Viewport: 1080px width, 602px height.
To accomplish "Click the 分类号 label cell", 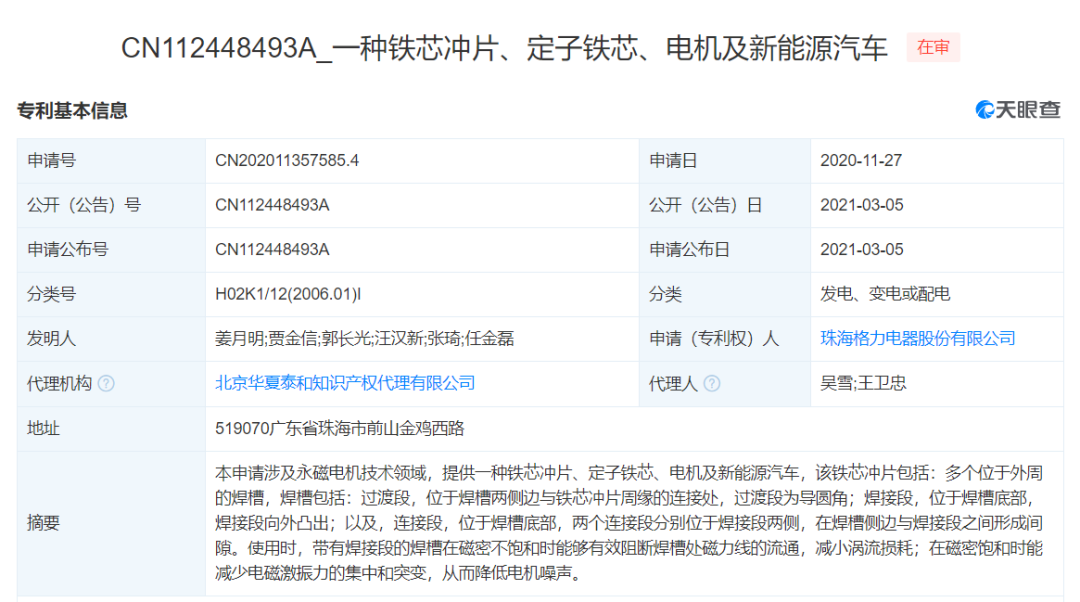I will pyautogui.click(x=112, y=294).
